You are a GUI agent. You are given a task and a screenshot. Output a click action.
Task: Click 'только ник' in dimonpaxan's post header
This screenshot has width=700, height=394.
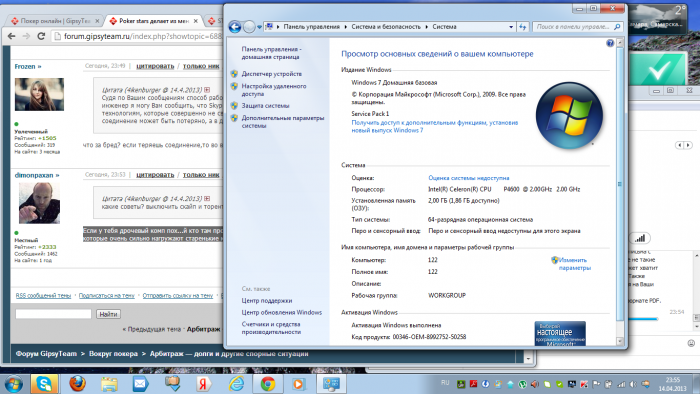(x=201, y=175)
